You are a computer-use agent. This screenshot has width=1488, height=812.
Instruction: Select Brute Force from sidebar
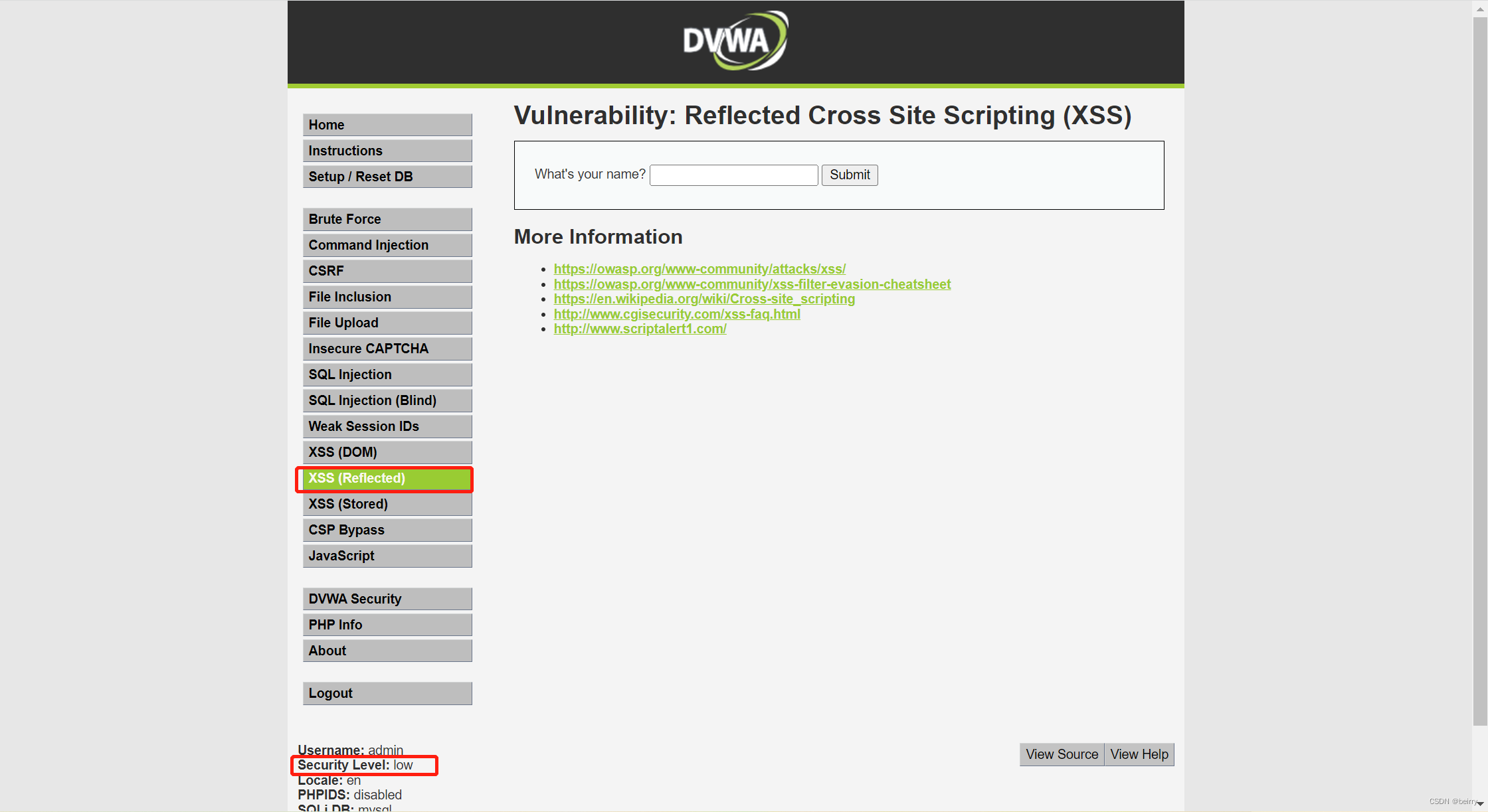click(x=387, y=219)
